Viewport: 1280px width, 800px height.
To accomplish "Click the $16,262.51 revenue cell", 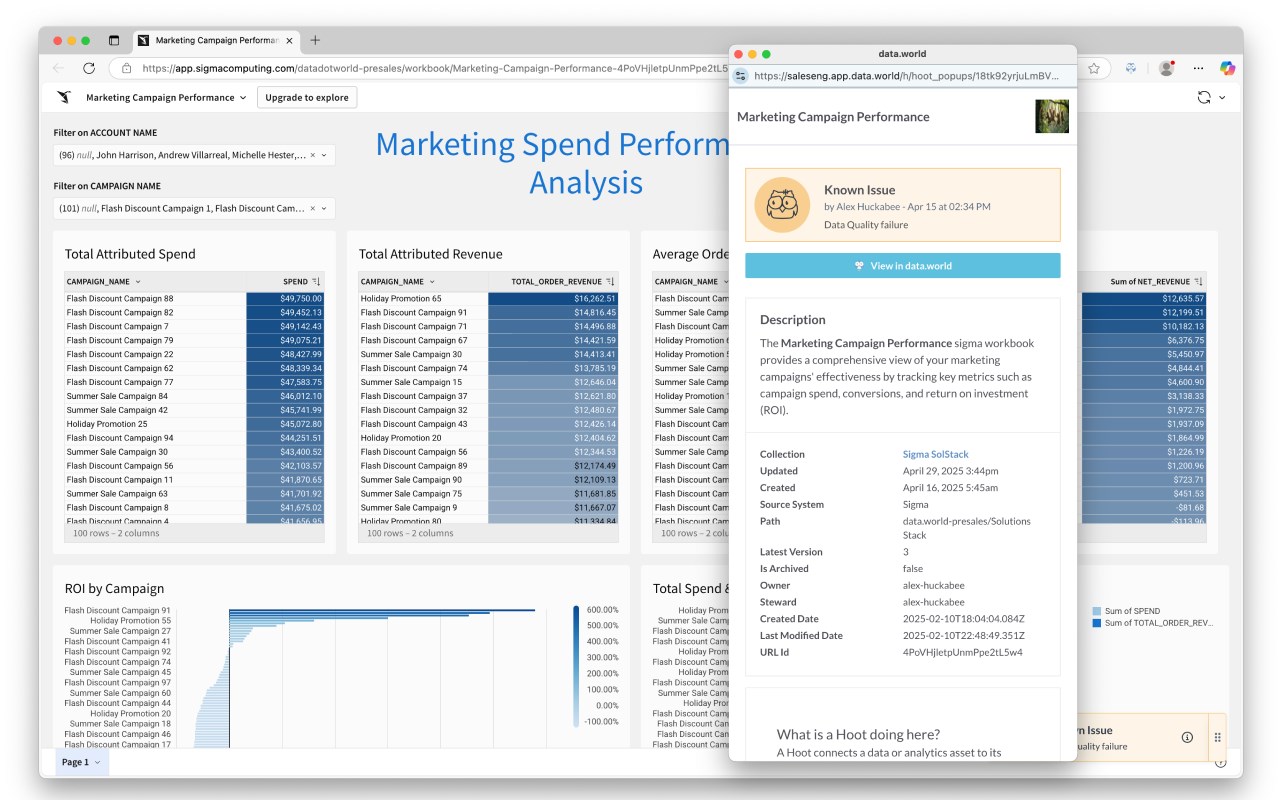I will (x=553, y=299).
